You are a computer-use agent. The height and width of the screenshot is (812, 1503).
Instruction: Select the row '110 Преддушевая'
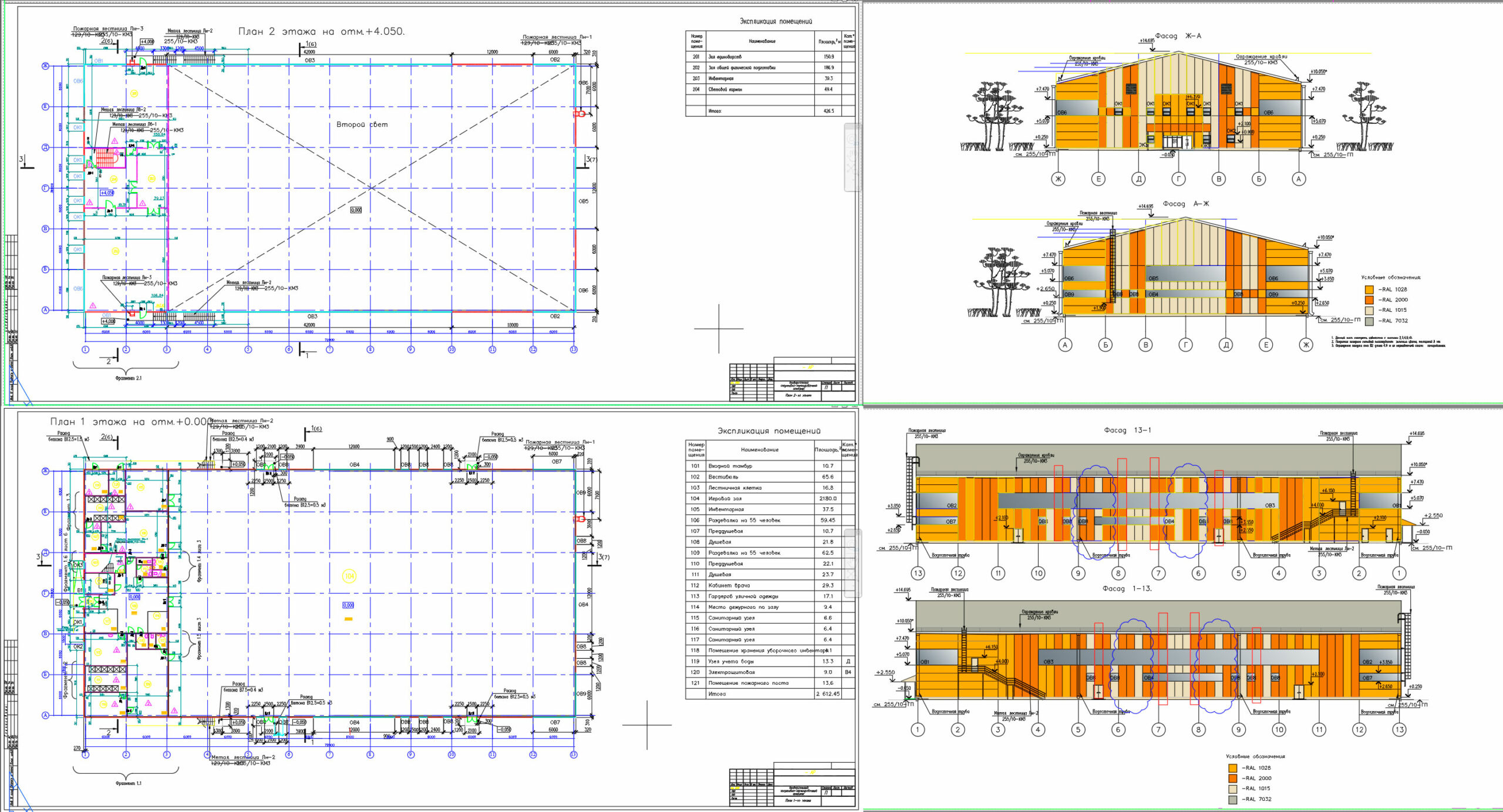[x=770, y=564]
